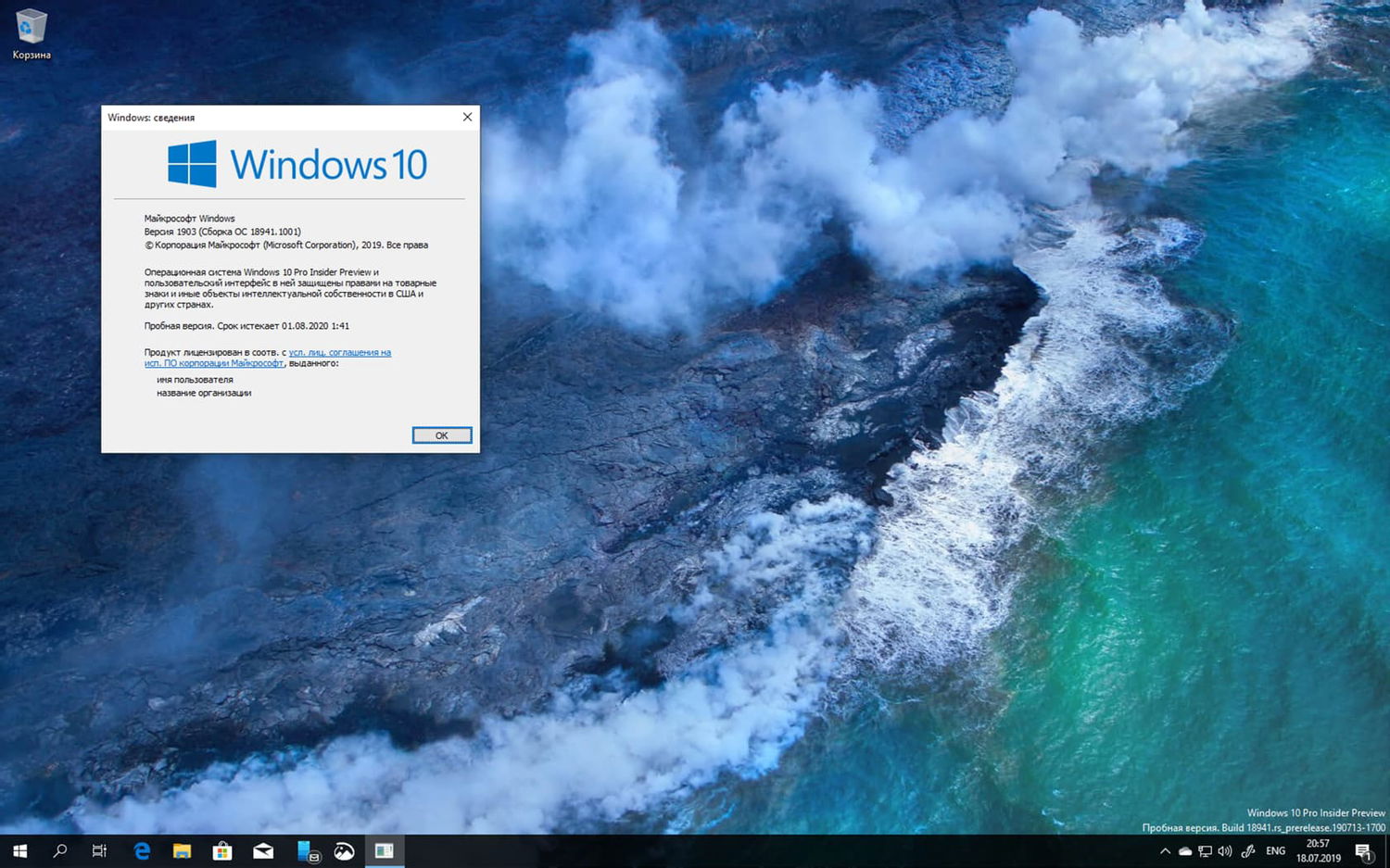The height and width of the screenshot is (868, 1390).
Task: Open the Action Center notifications
Action: pos(1361,850)
